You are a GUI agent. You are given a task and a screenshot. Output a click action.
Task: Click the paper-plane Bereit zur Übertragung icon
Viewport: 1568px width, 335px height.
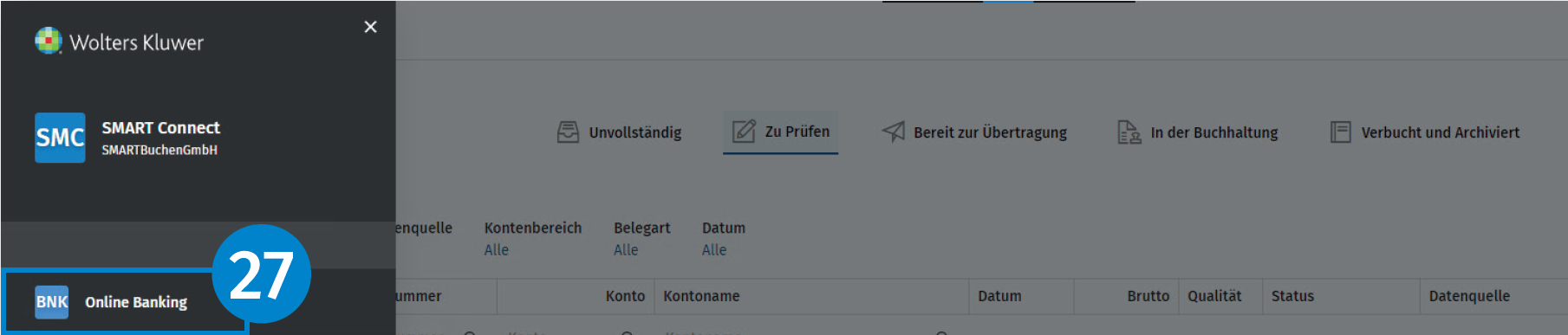click(x=893, y=132)
